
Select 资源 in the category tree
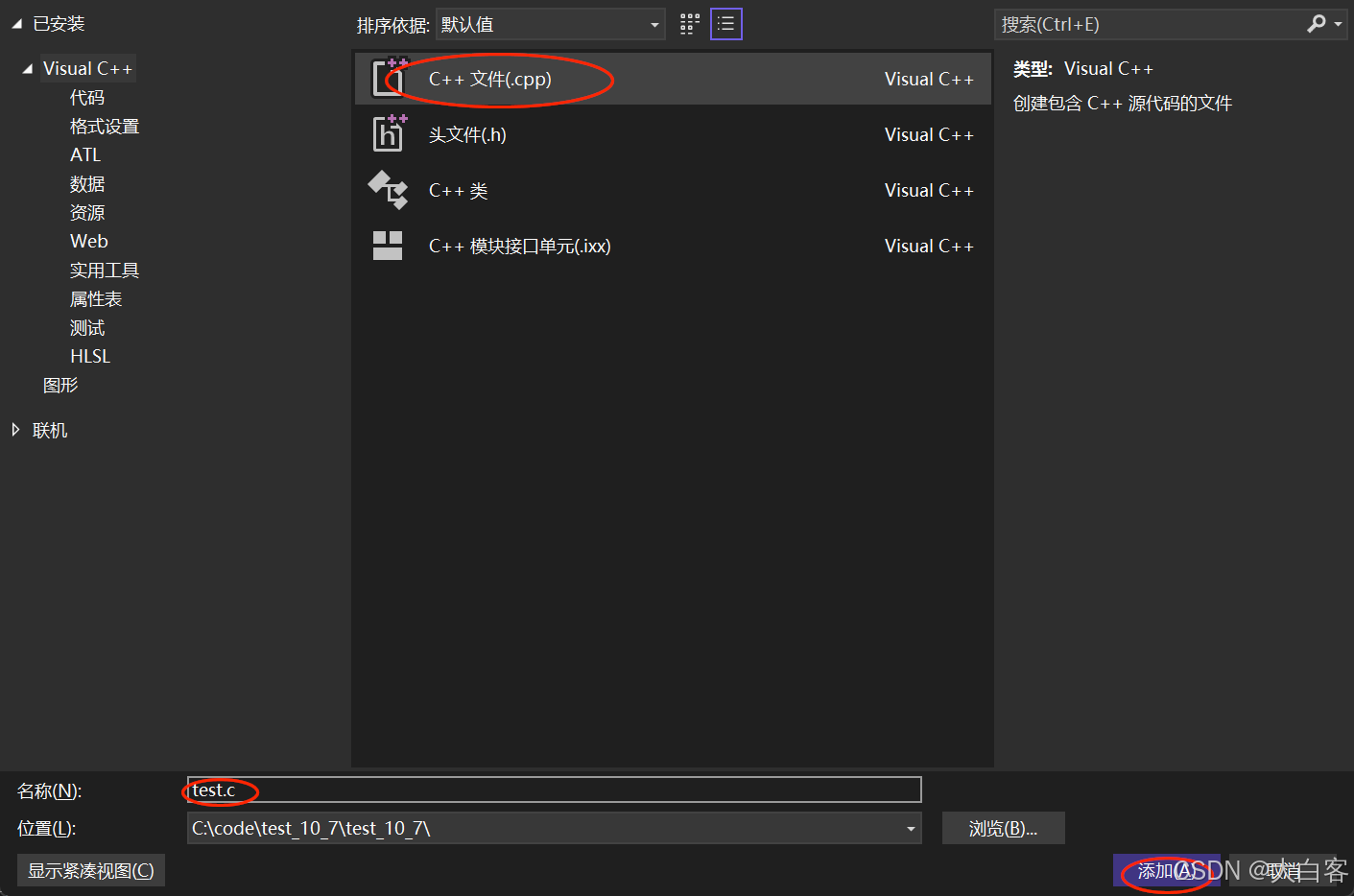pyautogui.click(x=87, y=213)
